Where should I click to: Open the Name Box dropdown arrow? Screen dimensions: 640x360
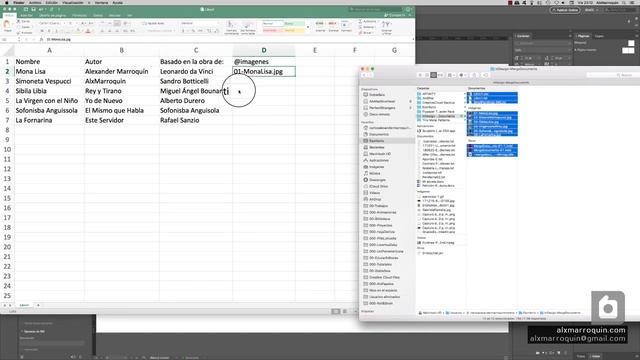coord(19,40)
